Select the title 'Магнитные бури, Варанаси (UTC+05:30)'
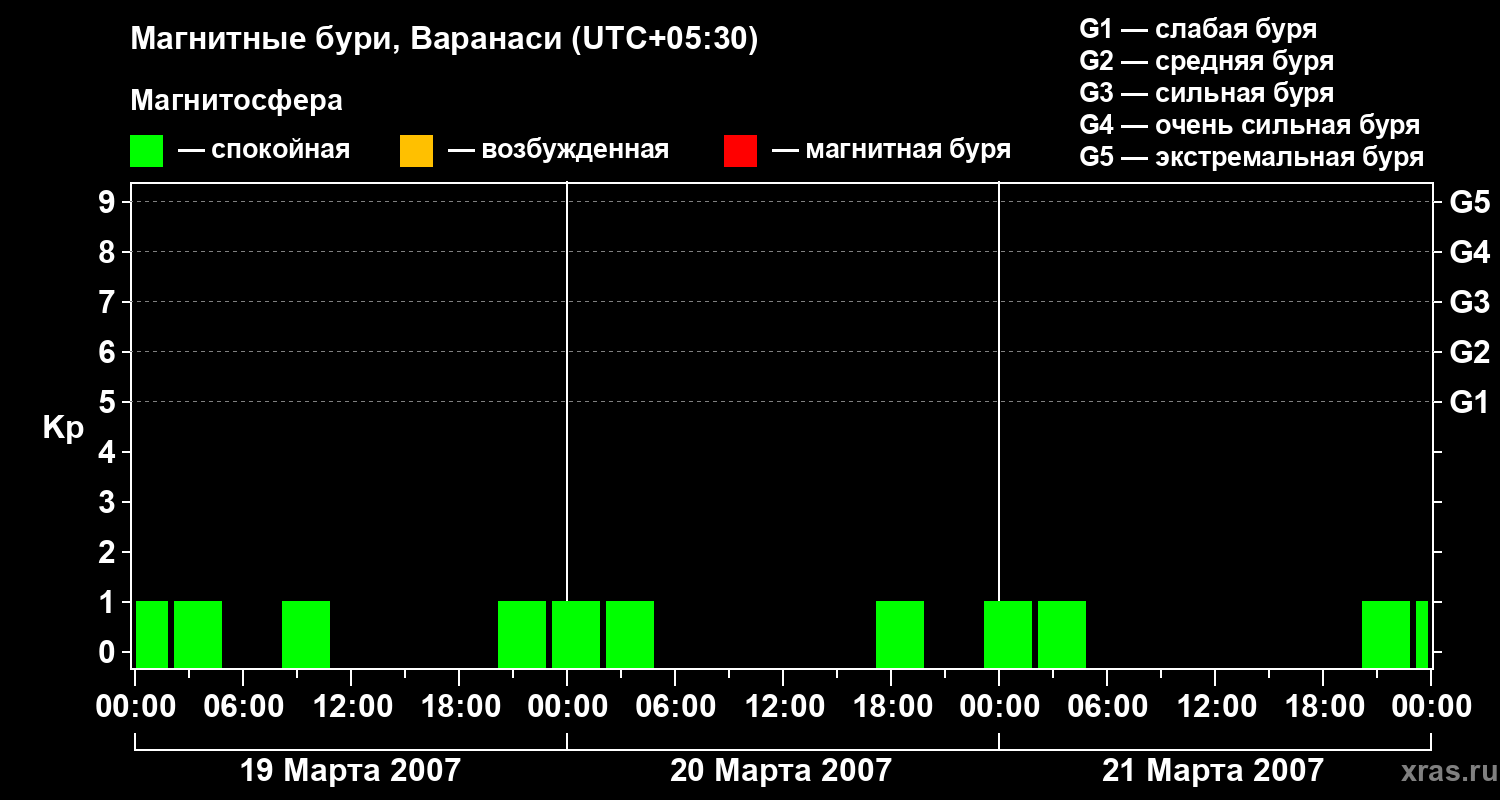1500x800 pixels. point(444,40)
